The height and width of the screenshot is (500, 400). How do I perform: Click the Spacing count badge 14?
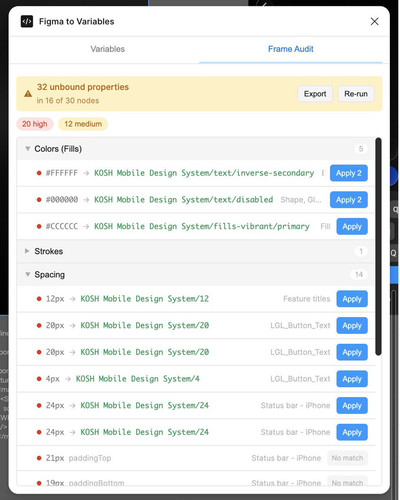[x=359, y=274]
